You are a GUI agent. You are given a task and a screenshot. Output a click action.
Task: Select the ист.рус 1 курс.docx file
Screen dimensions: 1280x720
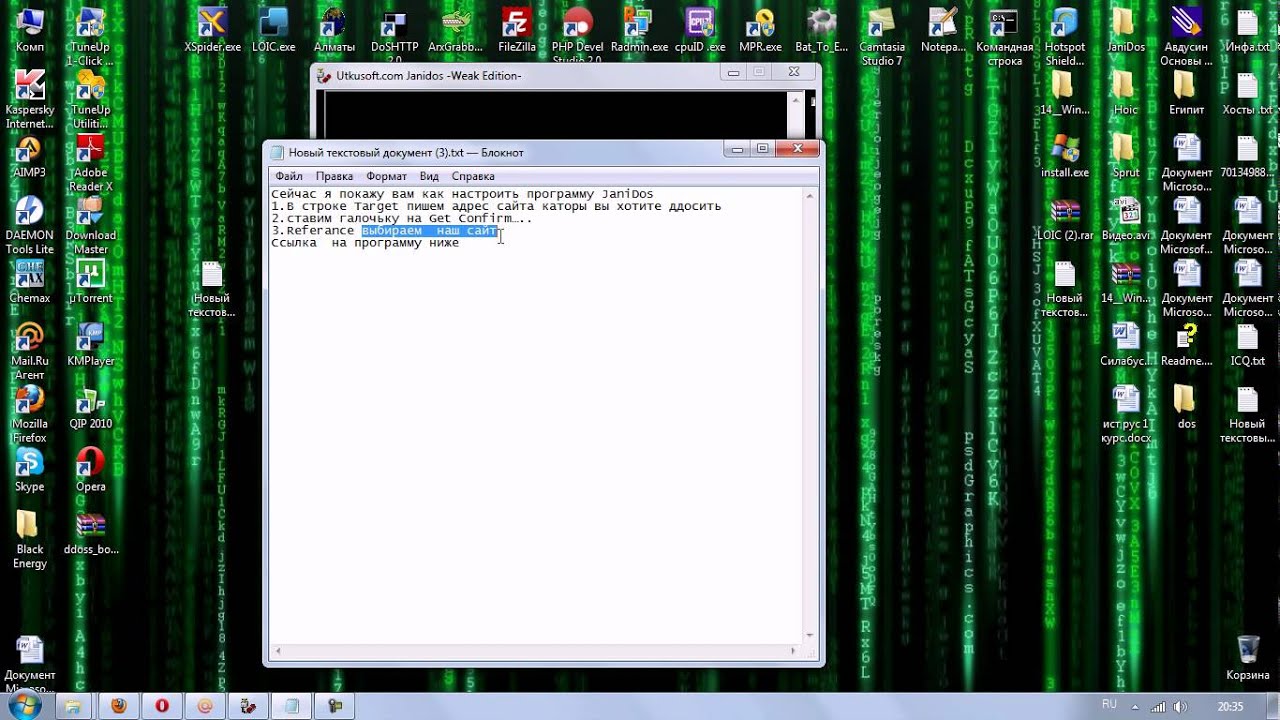[1126, 414]
